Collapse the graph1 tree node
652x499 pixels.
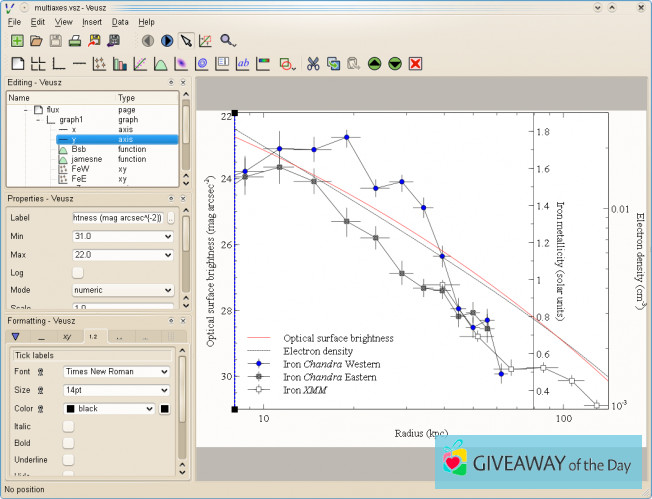pos(38,120)
